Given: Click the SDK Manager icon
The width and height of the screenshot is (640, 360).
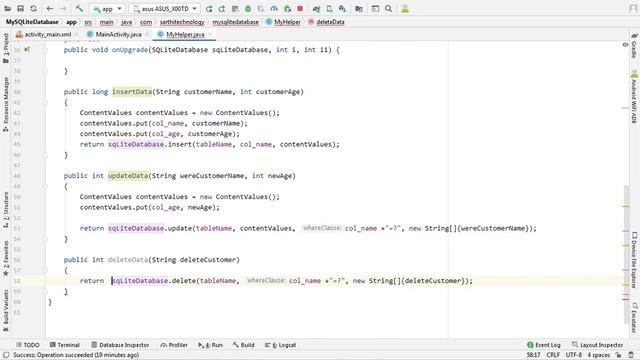Looking at the screenshot, I should 342,9.
